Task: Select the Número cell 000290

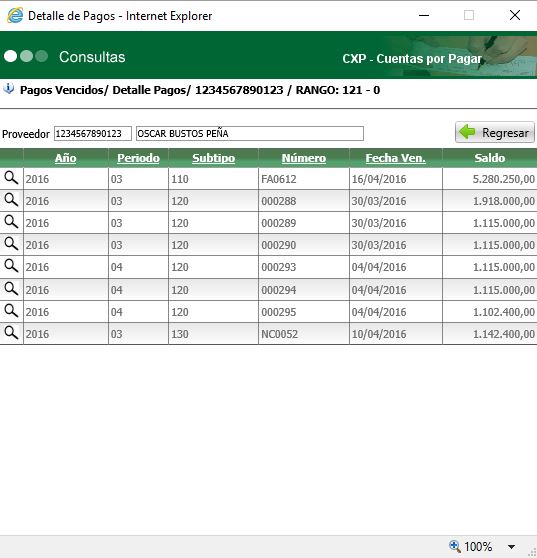Action: coord(279,245)
